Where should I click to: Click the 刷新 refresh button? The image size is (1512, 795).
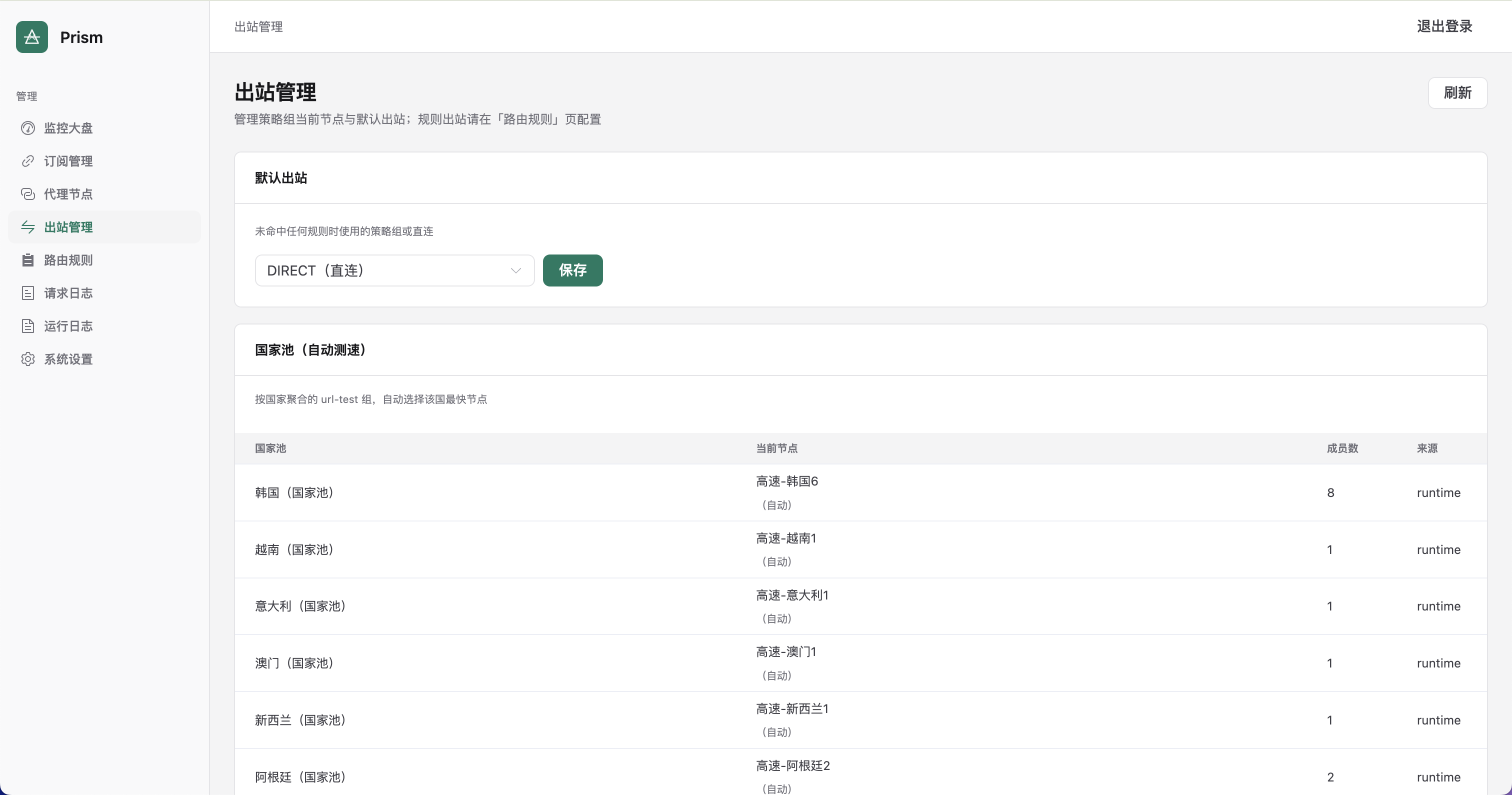[1457, 93]
